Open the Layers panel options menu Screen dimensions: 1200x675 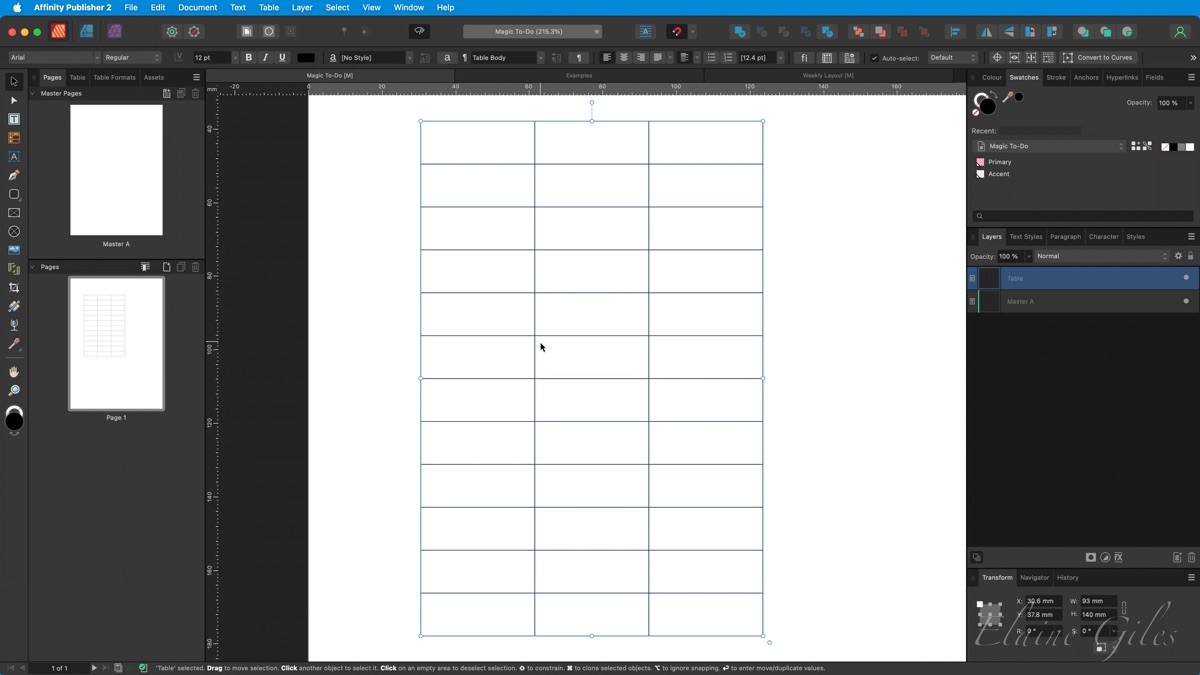(1191, 237)
